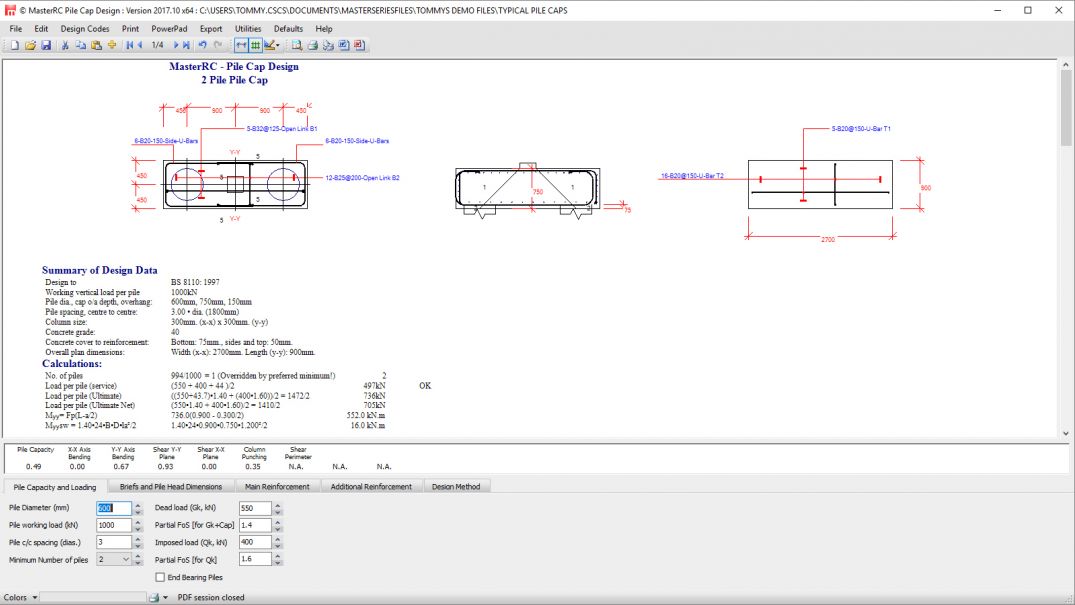This screenshot has width=1075, height=605.
Task: Open the Utilities menu
Action: [x=248, y=29]
